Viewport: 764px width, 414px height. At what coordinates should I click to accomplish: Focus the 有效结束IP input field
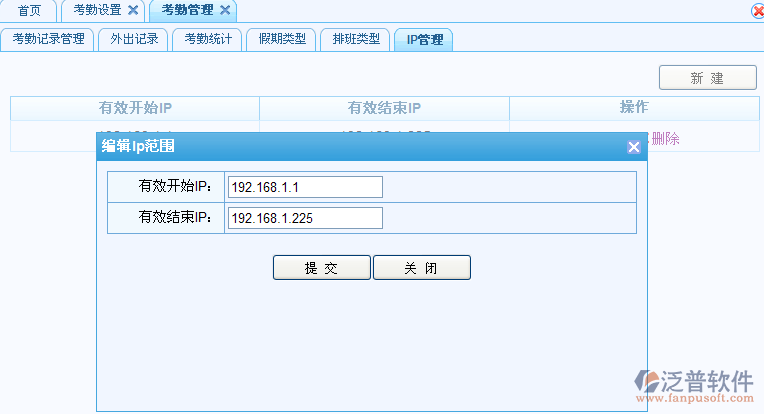pos(305,218)
